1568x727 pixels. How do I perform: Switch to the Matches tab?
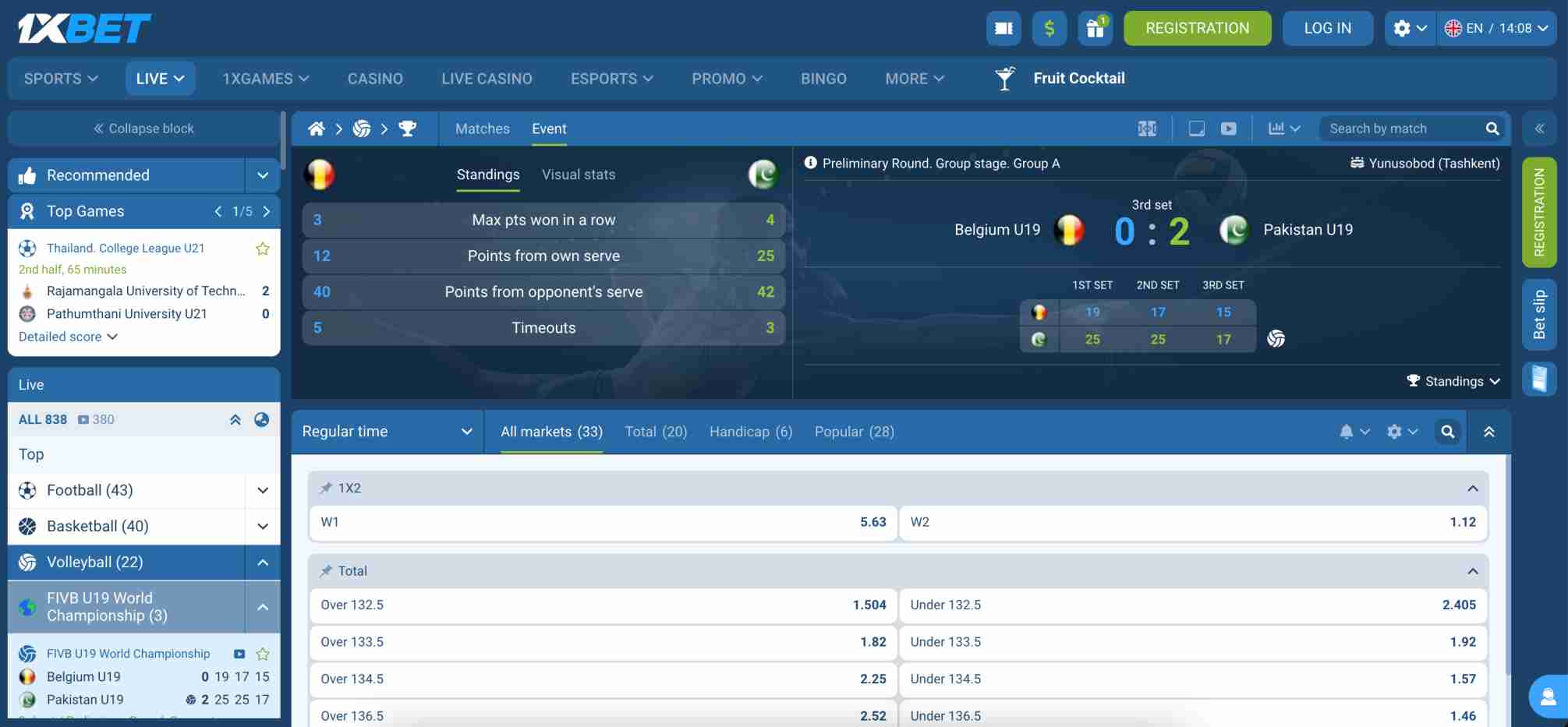tap(483, 129)
